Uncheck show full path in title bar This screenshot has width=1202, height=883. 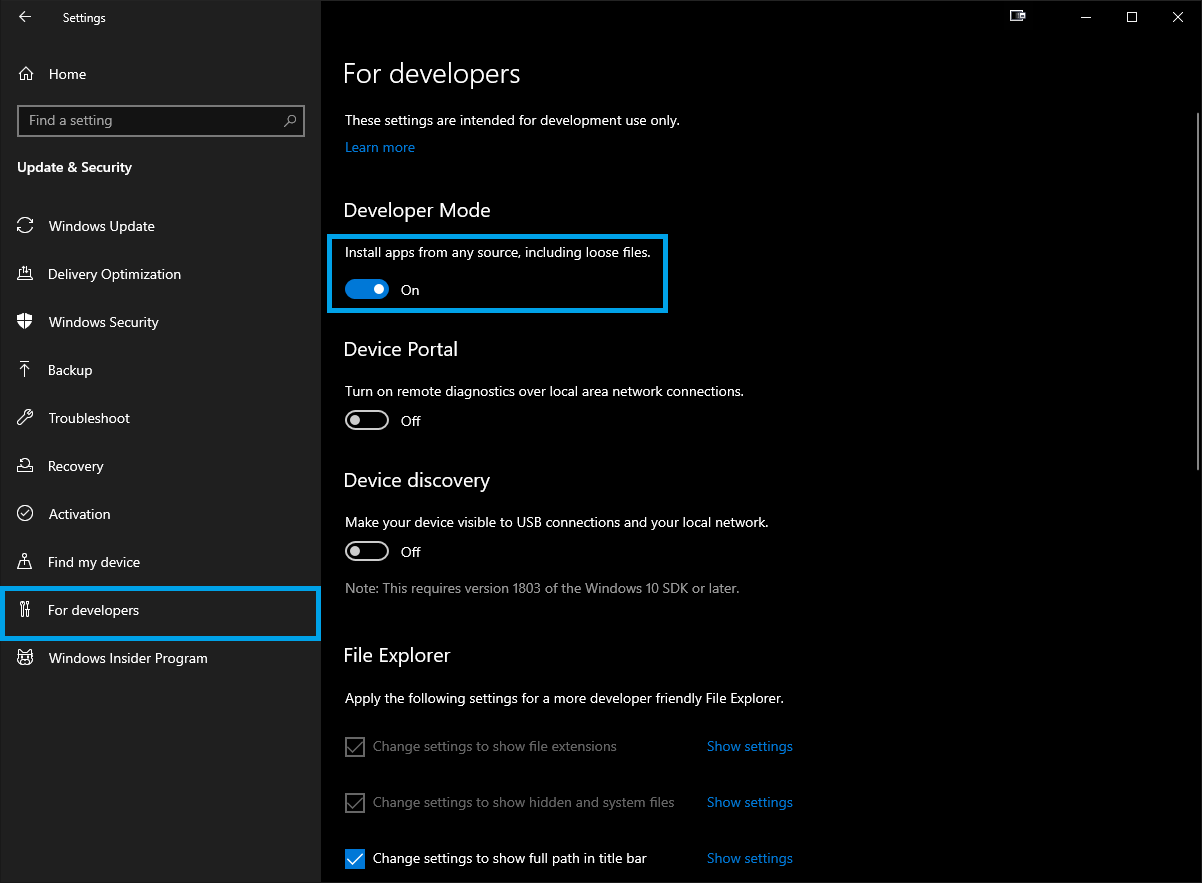(x=355, y=858)
